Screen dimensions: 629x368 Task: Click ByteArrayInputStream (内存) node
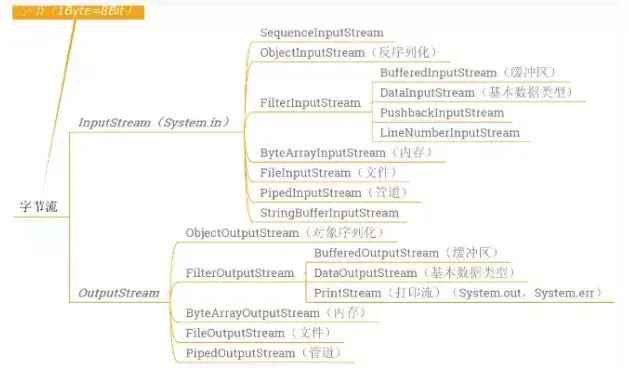point(346,153)
